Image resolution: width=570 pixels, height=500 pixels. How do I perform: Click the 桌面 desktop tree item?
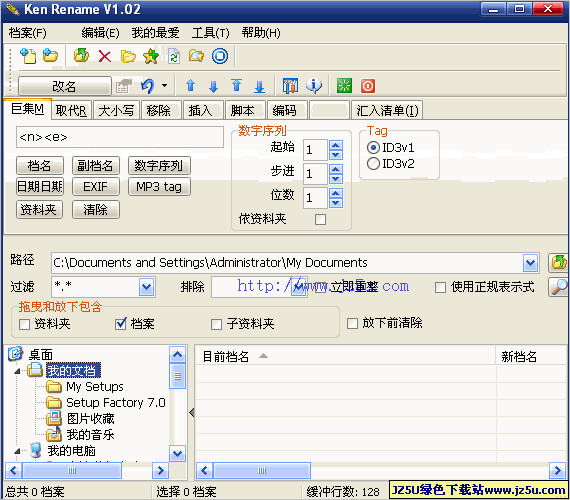(x=41, y=355)
